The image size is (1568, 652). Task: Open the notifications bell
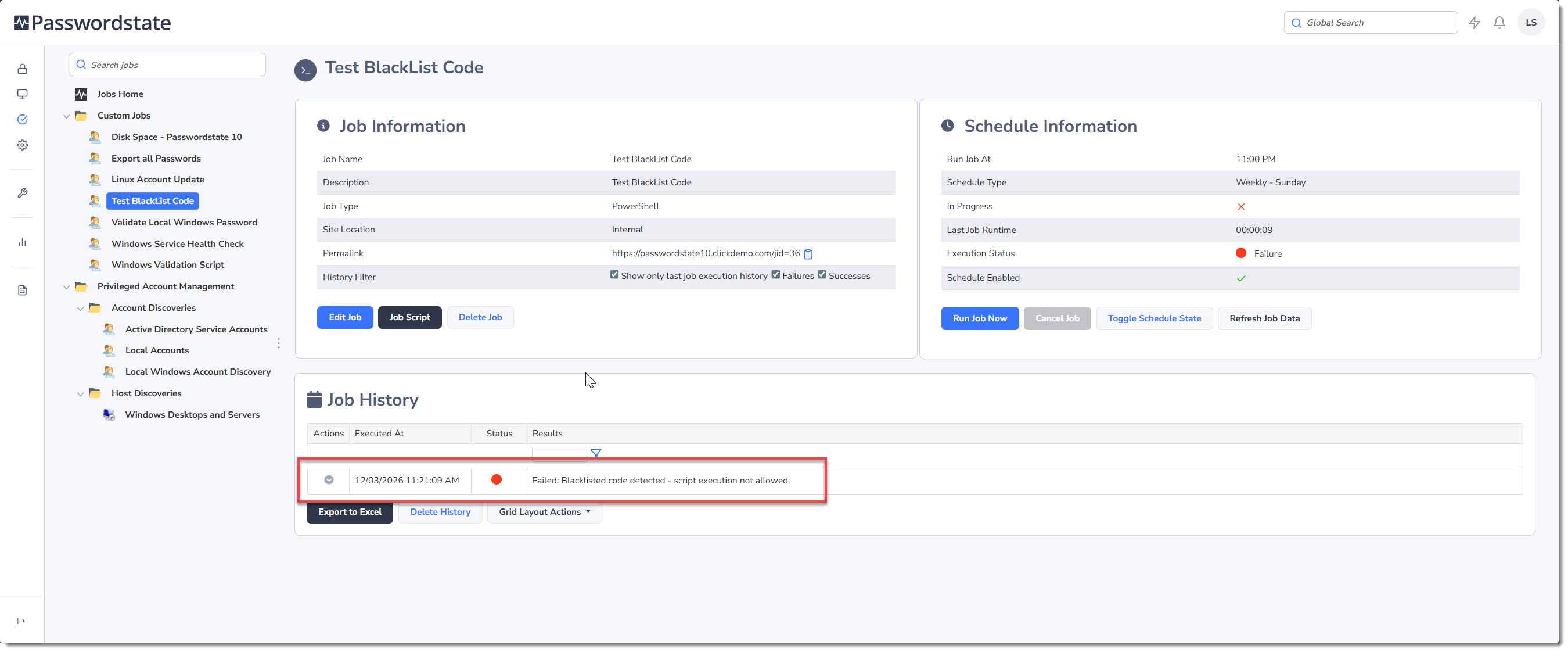pos(1499,23)
